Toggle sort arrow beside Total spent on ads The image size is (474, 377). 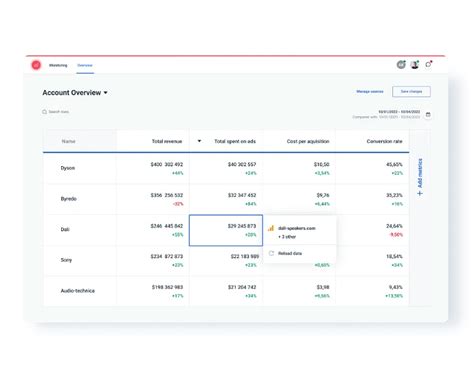click(199, 141)
